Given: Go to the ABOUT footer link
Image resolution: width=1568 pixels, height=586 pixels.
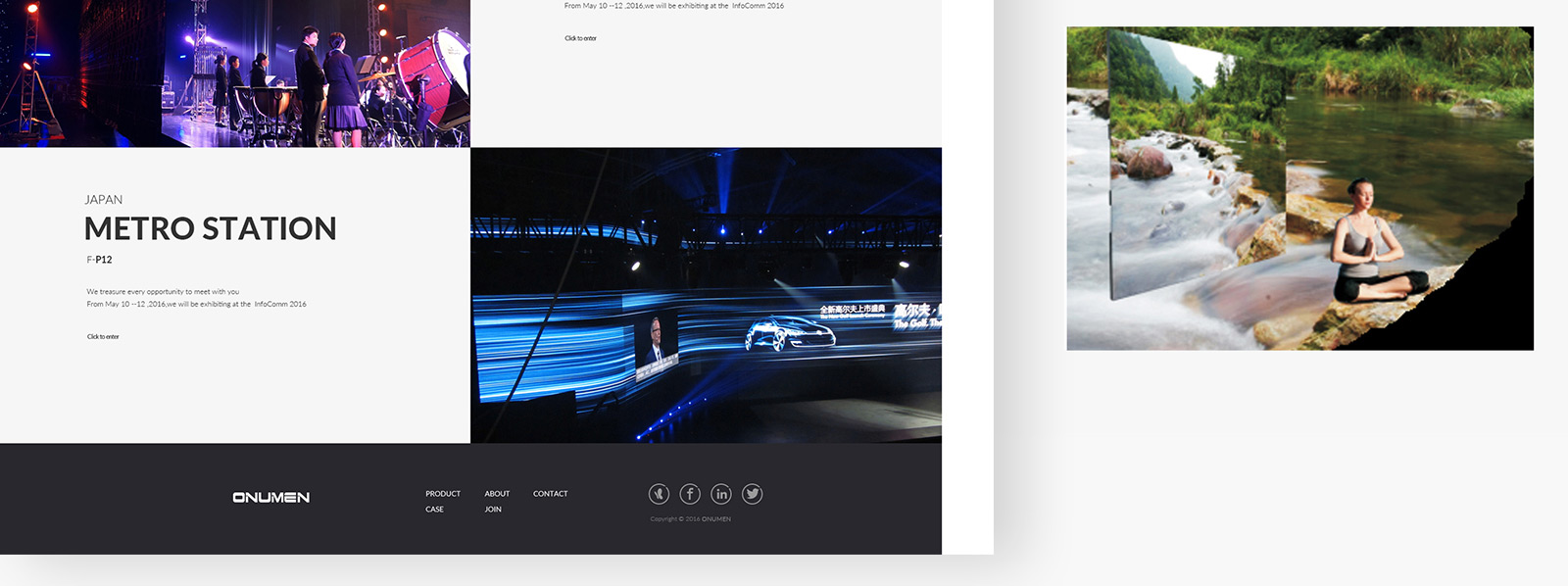Looking at the screenshot, I should 497,494.
